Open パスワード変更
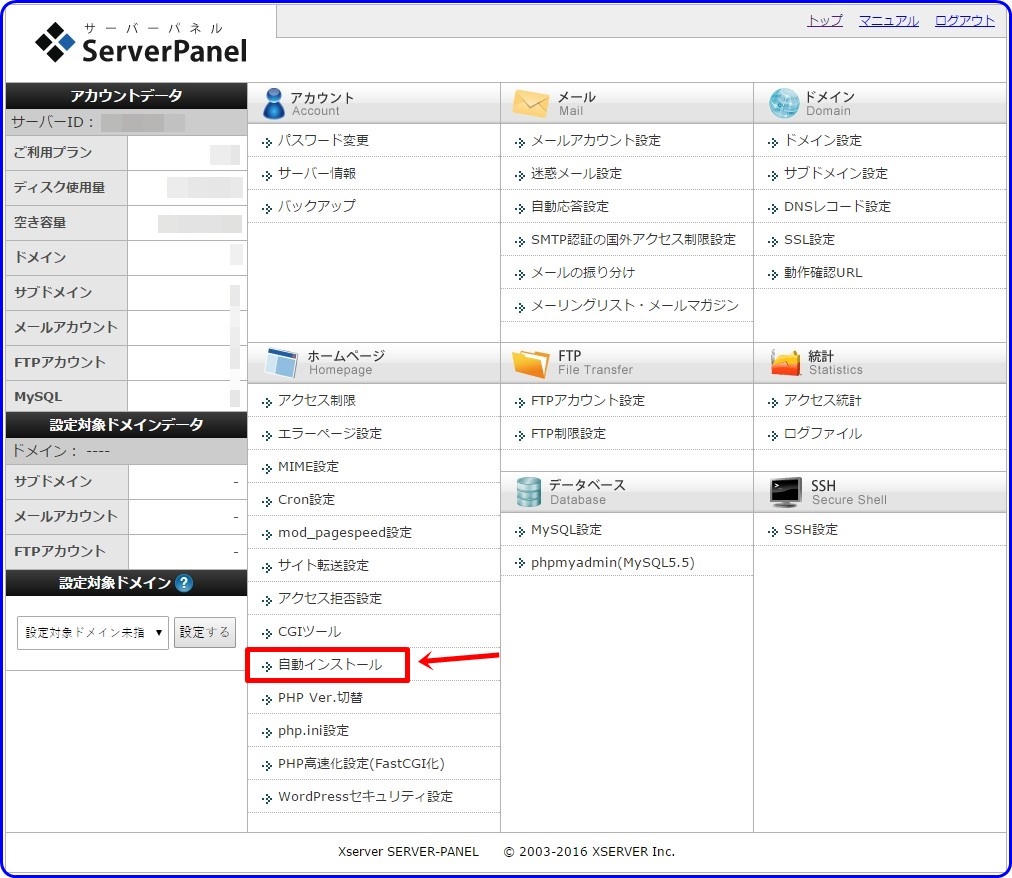This screenshot has height=878, width=1012. point(323,140)
